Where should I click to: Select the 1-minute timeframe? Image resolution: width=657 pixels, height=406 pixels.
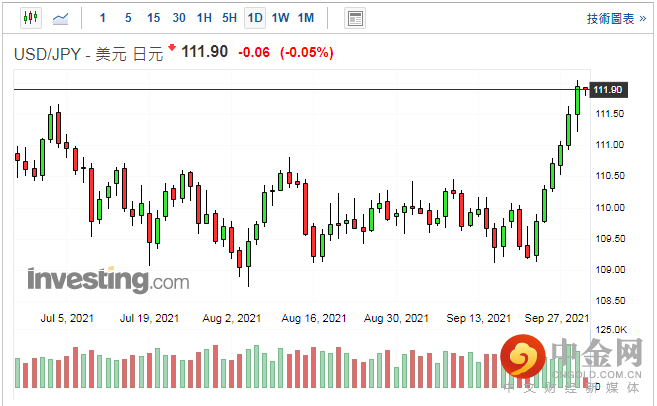pyautogui.click(x=103, y=18)
